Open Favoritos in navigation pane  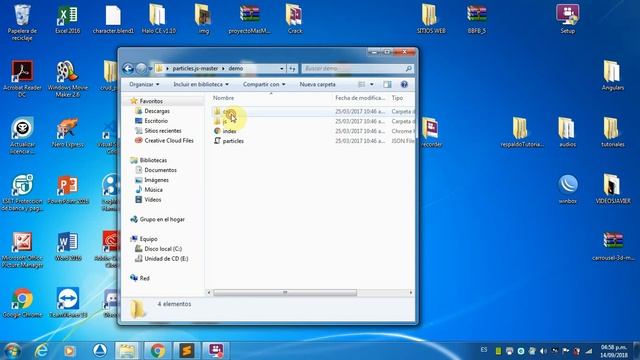[151, 101]
